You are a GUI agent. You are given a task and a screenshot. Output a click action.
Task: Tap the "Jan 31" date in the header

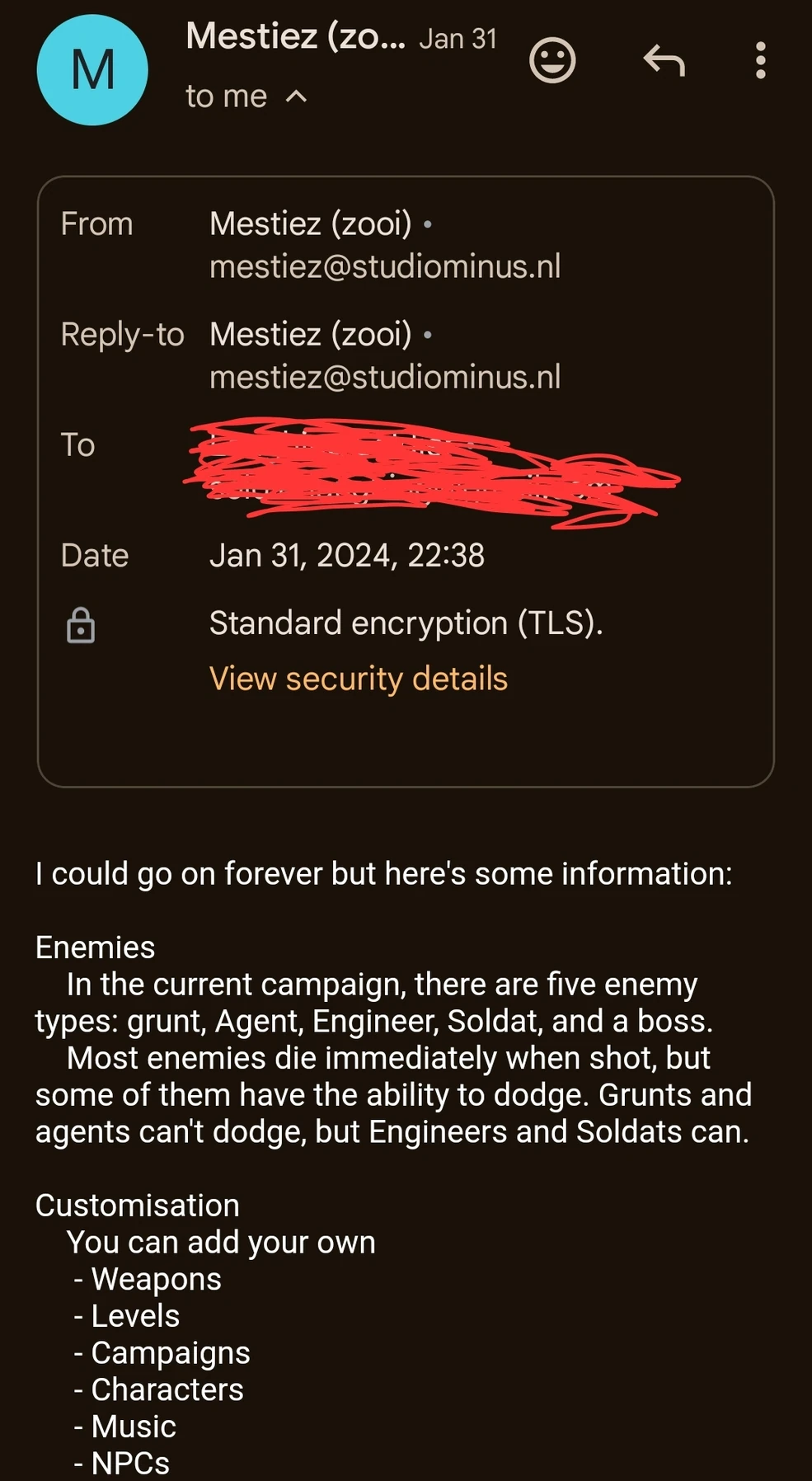coord(458,39)
